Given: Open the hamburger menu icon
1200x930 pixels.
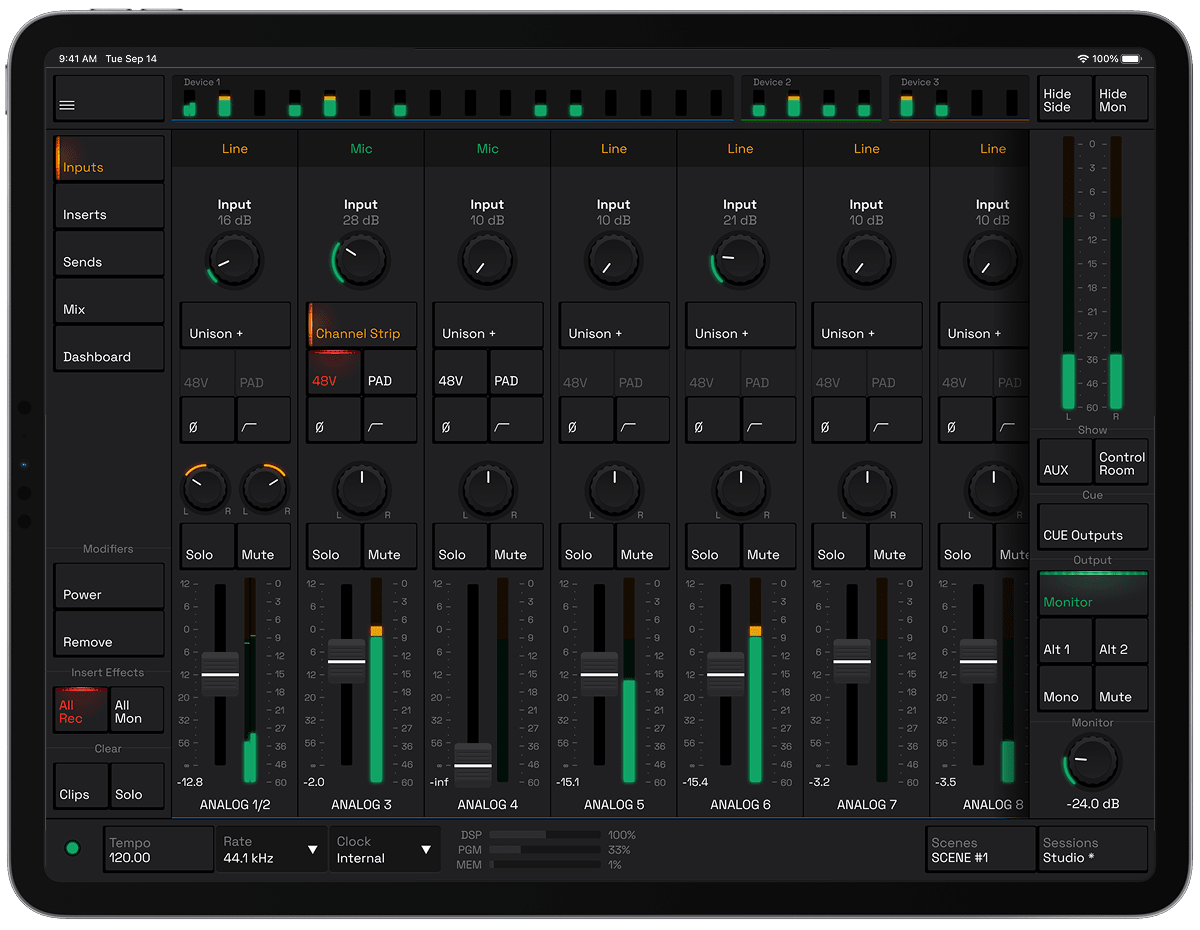Looking at the screenshot, I should coord(68,105).
